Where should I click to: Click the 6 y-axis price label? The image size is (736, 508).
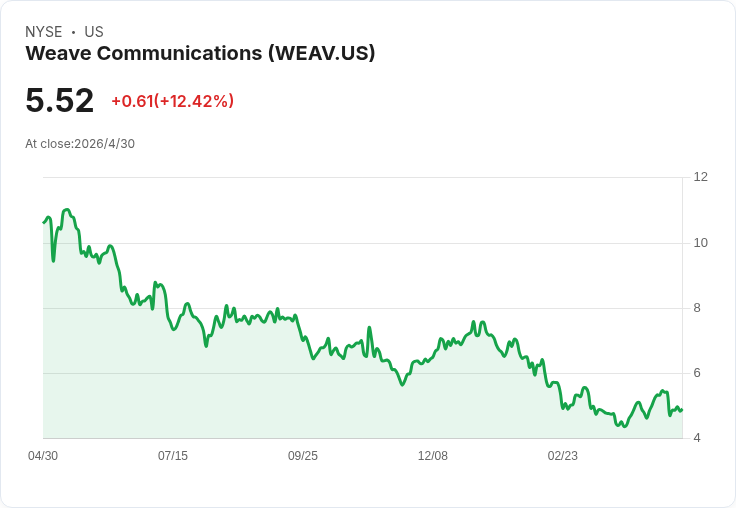(697, 373)
